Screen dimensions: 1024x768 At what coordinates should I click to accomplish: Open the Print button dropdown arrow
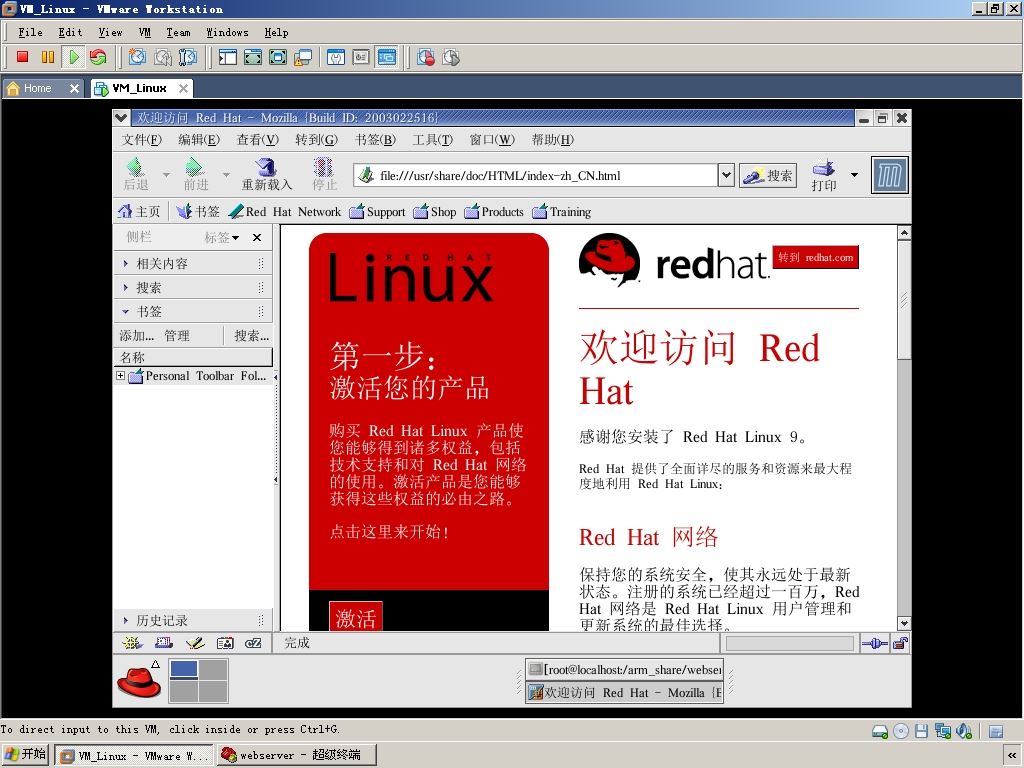click(854, 174)
